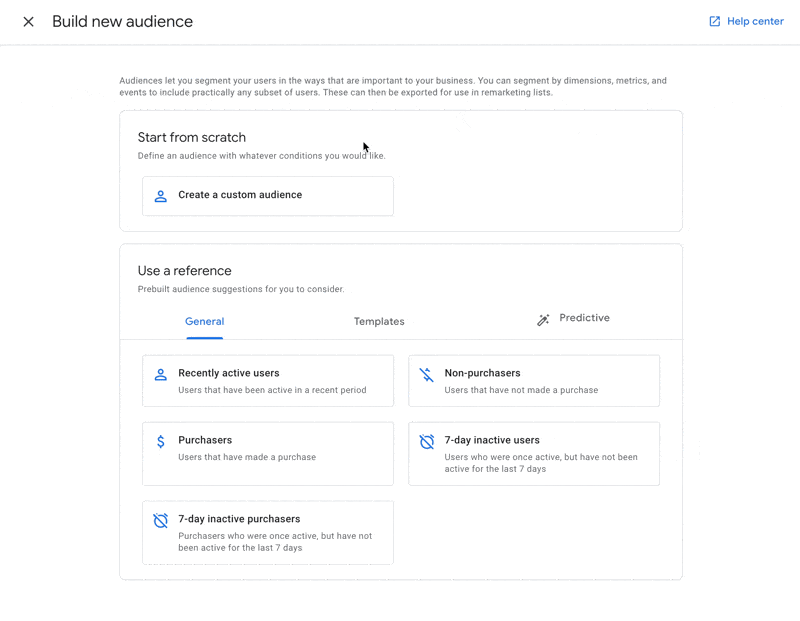
Task: Click the Use a reference heading
Action: [x=185, y=270]
